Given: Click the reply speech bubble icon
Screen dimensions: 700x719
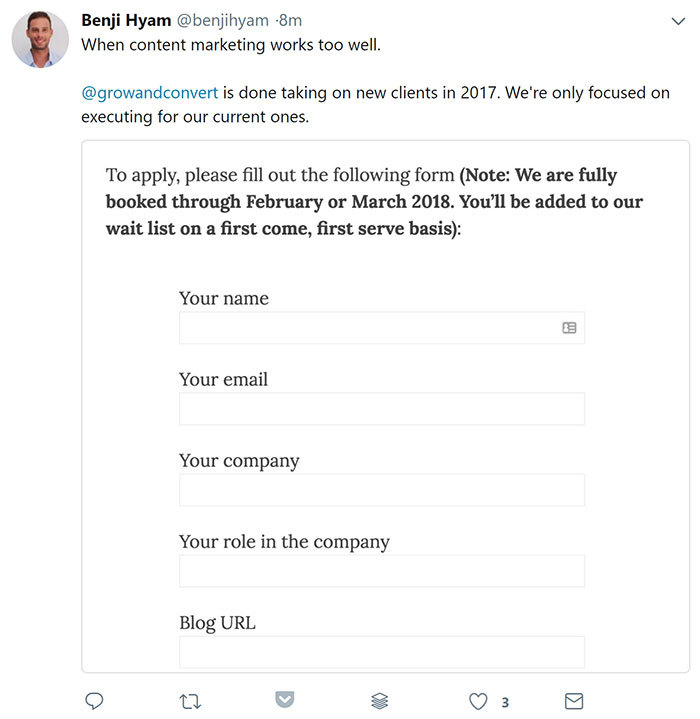Looking at the screenshot, I should pos(95,701).
